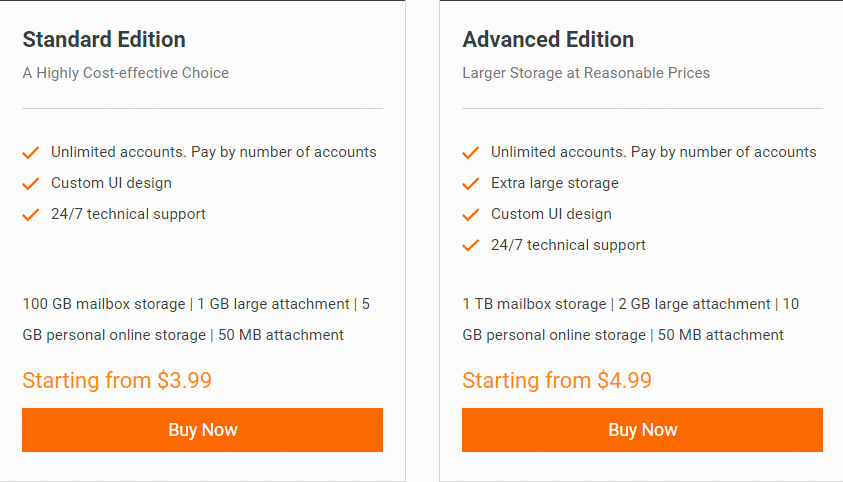Click 'Larger Storage at Reasonable Prices' subtitle

pos(586,73)
